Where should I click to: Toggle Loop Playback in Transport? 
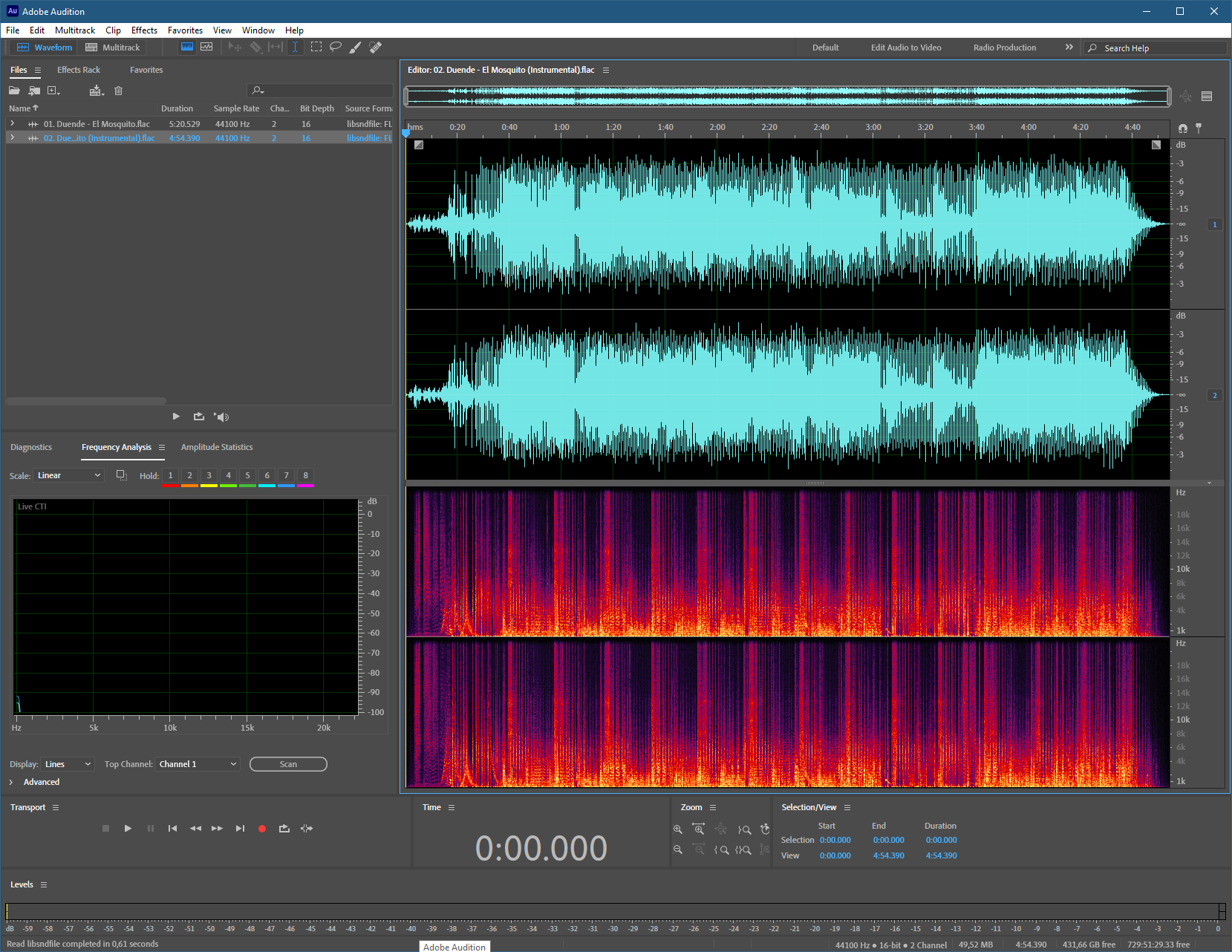[284, 828]
